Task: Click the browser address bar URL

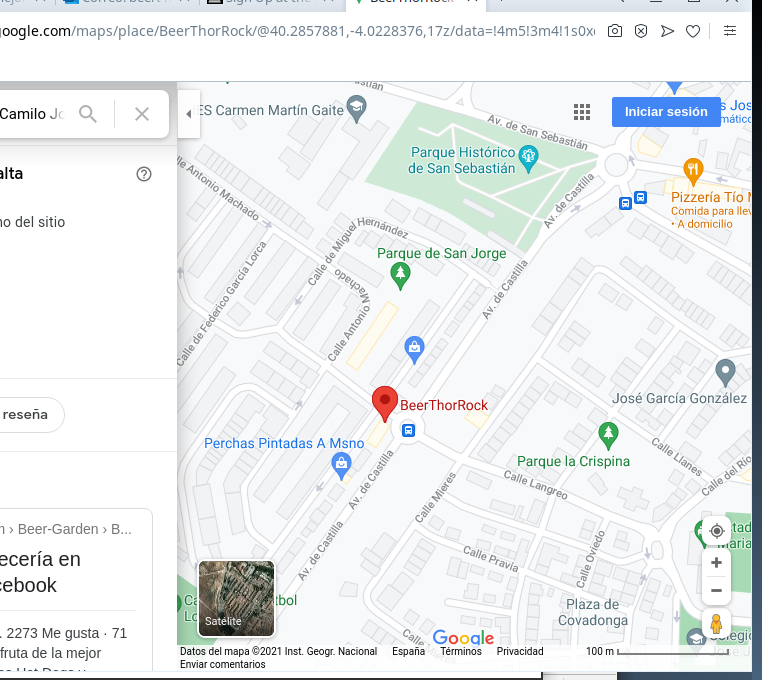Action: click(x=297, y=31)
